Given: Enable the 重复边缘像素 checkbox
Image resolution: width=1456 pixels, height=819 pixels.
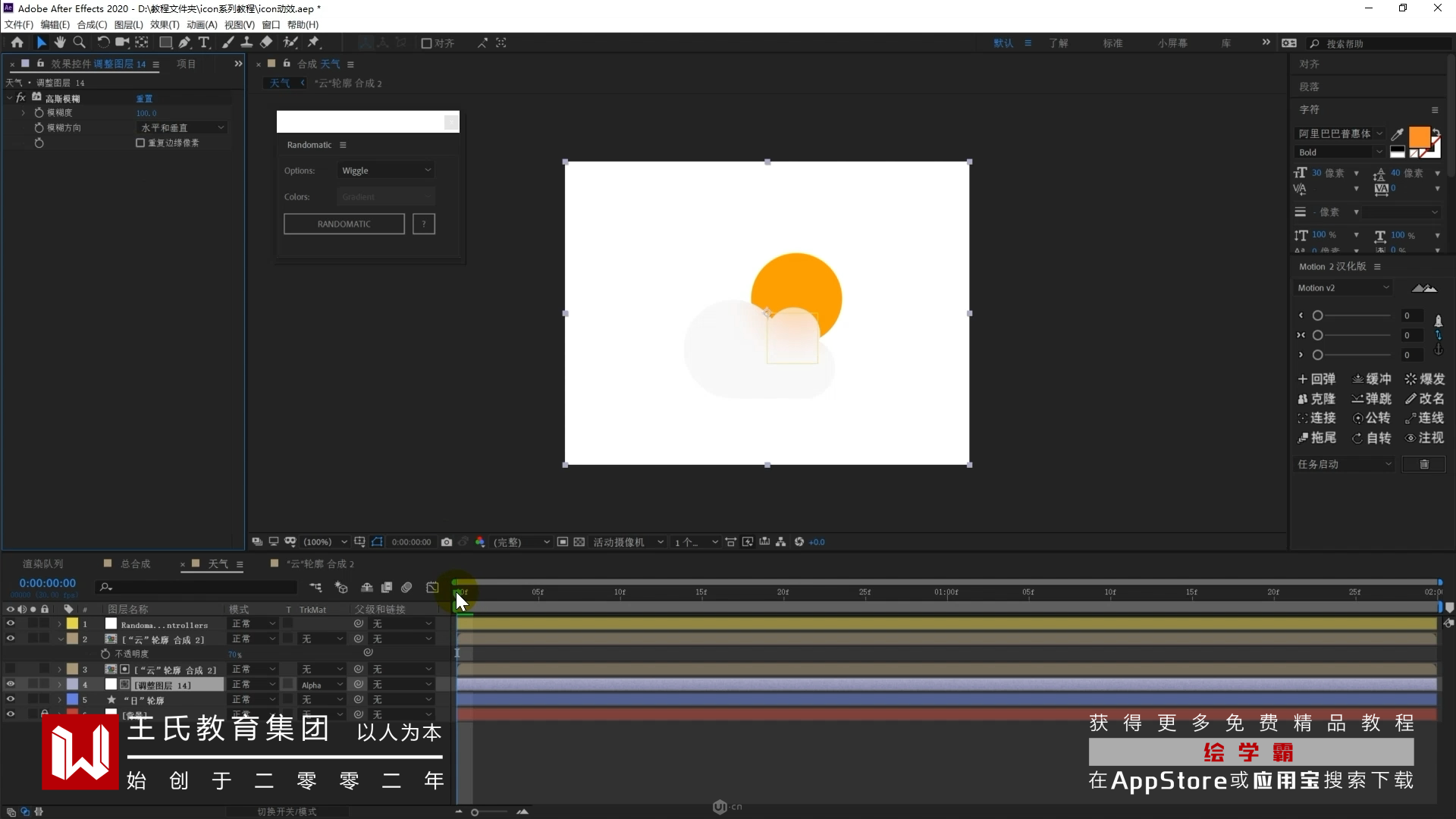Looking at the screenshot, I should [140, 143].
